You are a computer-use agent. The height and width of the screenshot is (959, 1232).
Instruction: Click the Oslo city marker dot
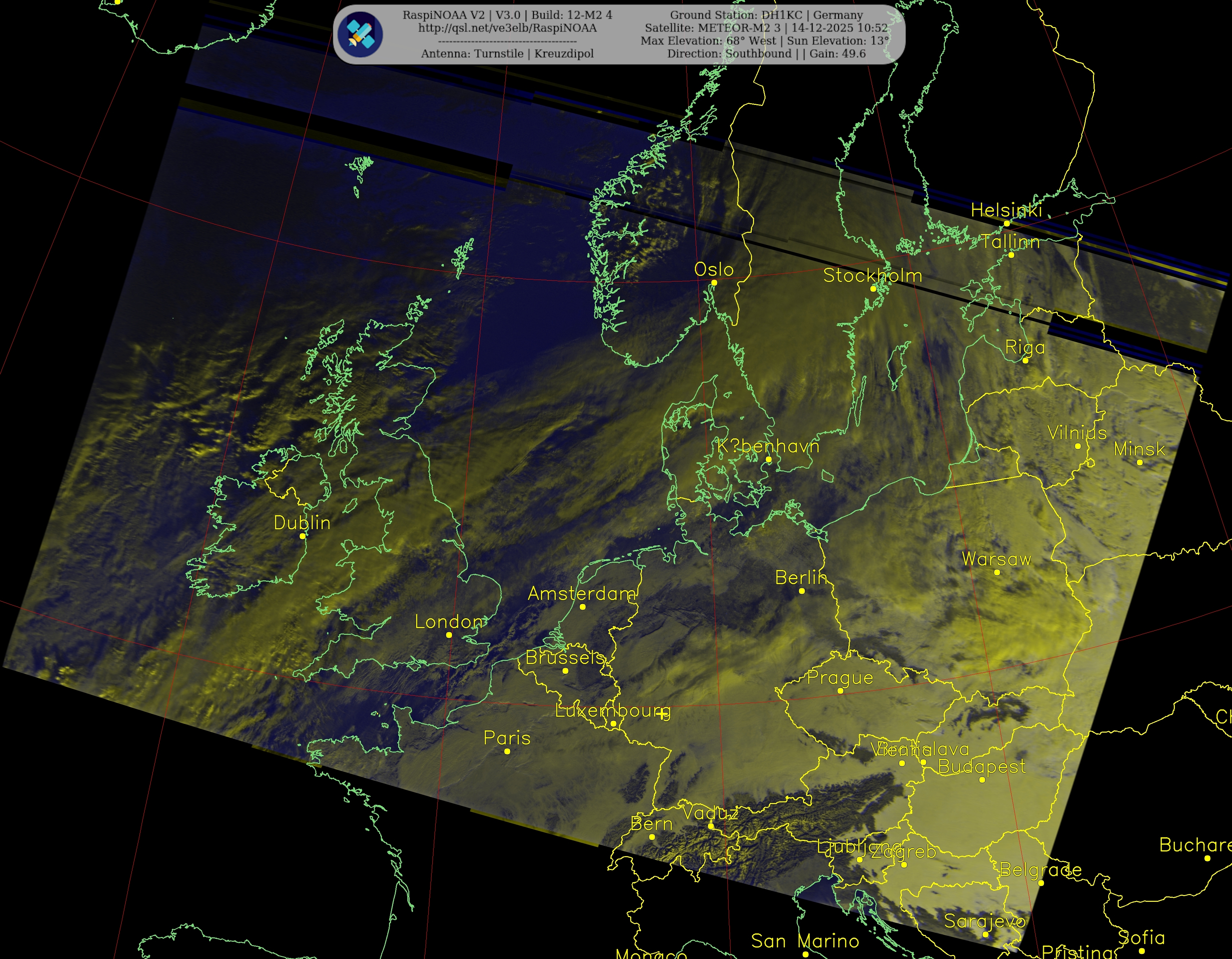pyautogui.click(x=713, y=283)
